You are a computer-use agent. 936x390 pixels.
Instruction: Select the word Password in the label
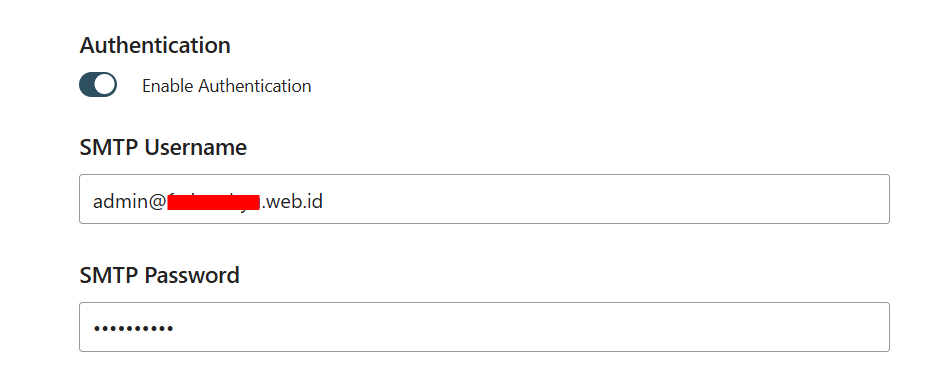(x=192, y=275)
